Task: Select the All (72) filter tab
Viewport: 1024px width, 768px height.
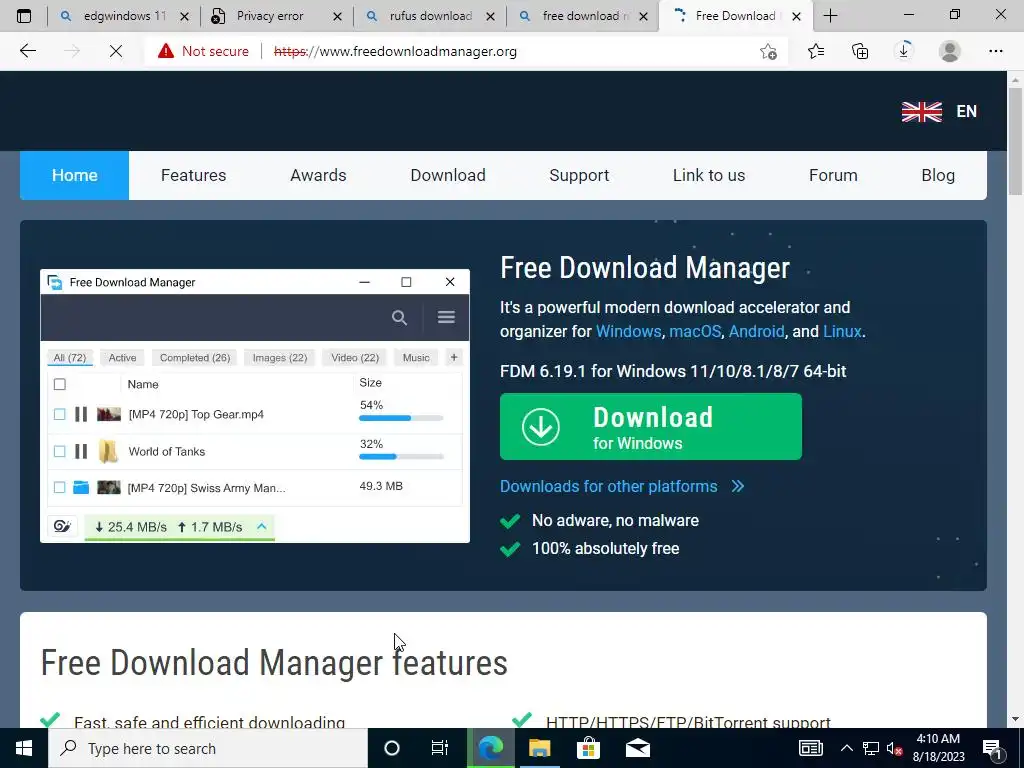Action: 70,358
